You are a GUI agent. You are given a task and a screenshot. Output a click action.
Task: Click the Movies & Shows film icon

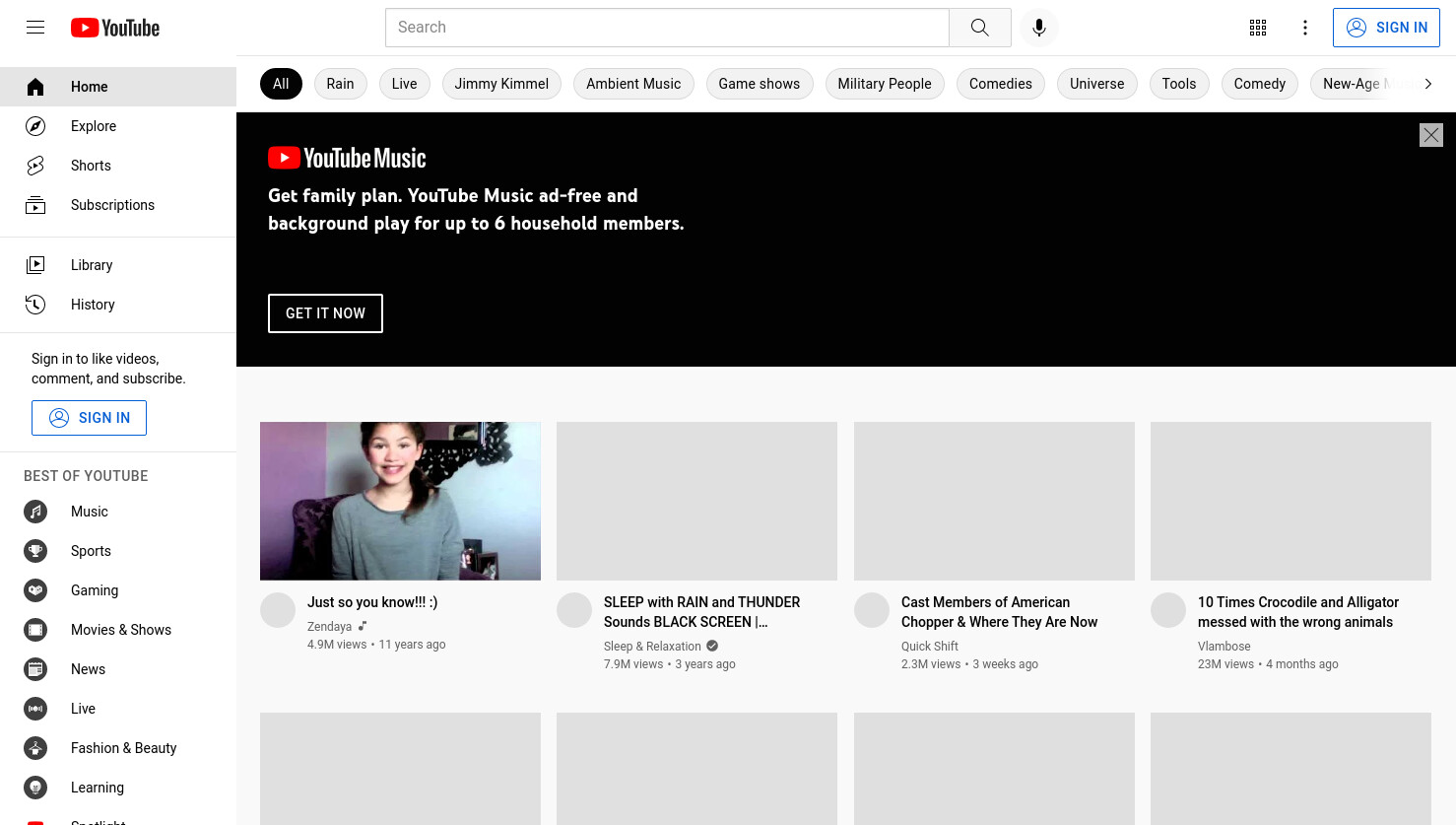[35, 630]
